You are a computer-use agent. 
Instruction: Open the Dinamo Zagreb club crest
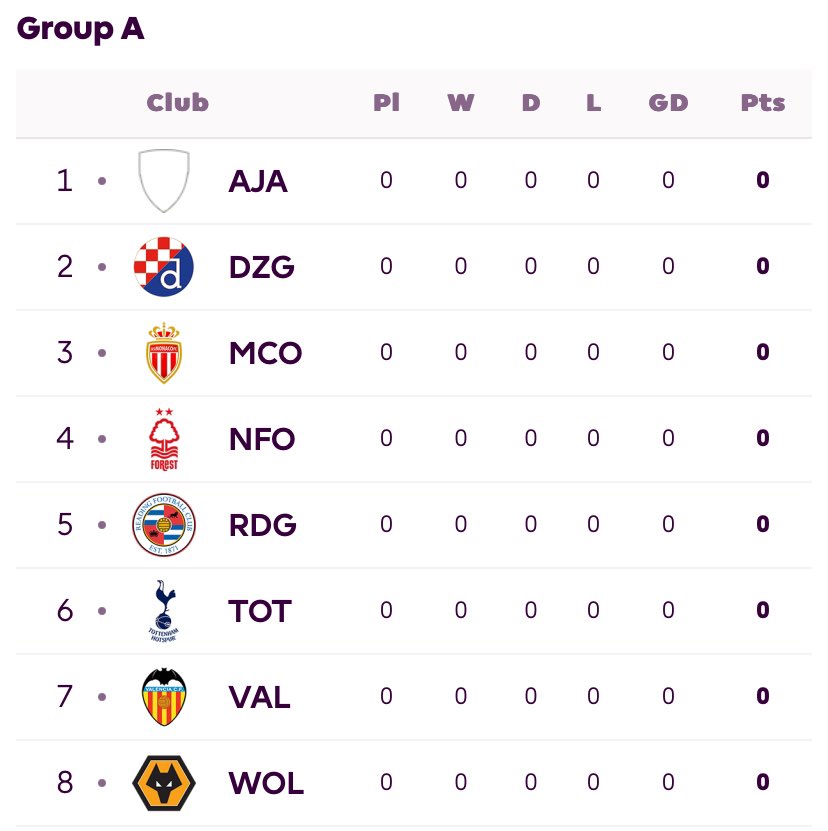pos(164,267)
